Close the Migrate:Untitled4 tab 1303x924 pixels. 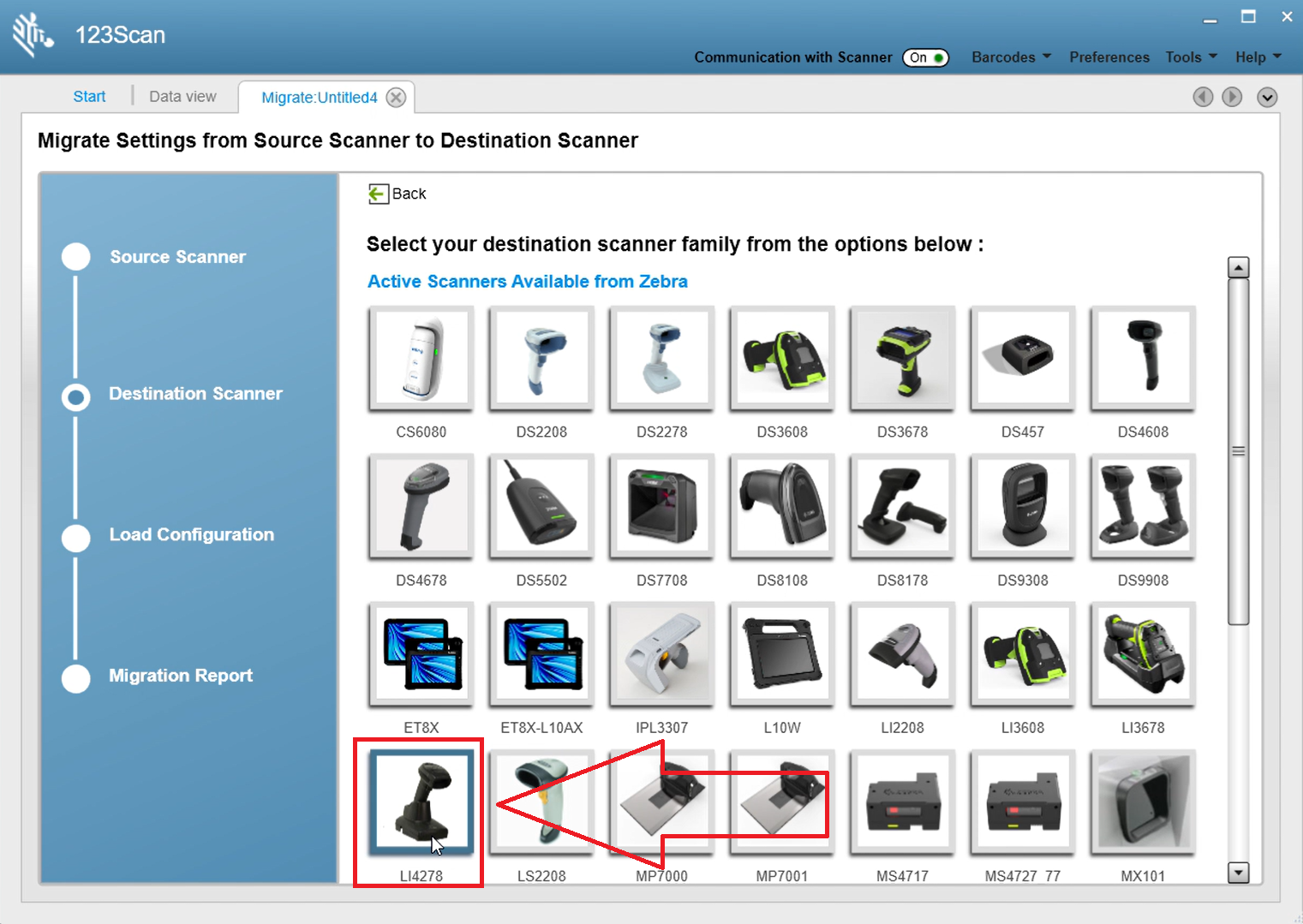[x=396, y=98]
